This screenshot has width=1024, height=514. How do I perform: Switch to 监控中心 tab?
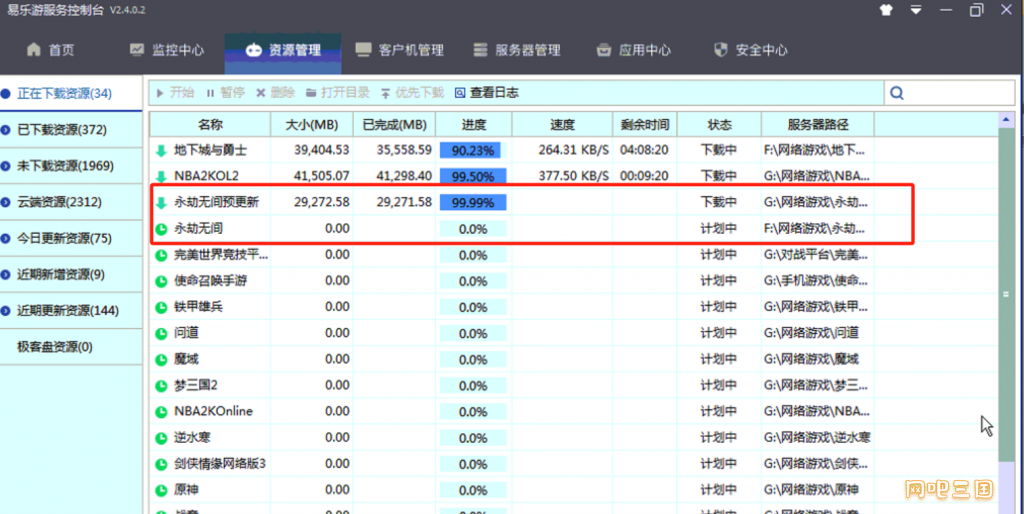pyautogui.click(x=167, y=50)
